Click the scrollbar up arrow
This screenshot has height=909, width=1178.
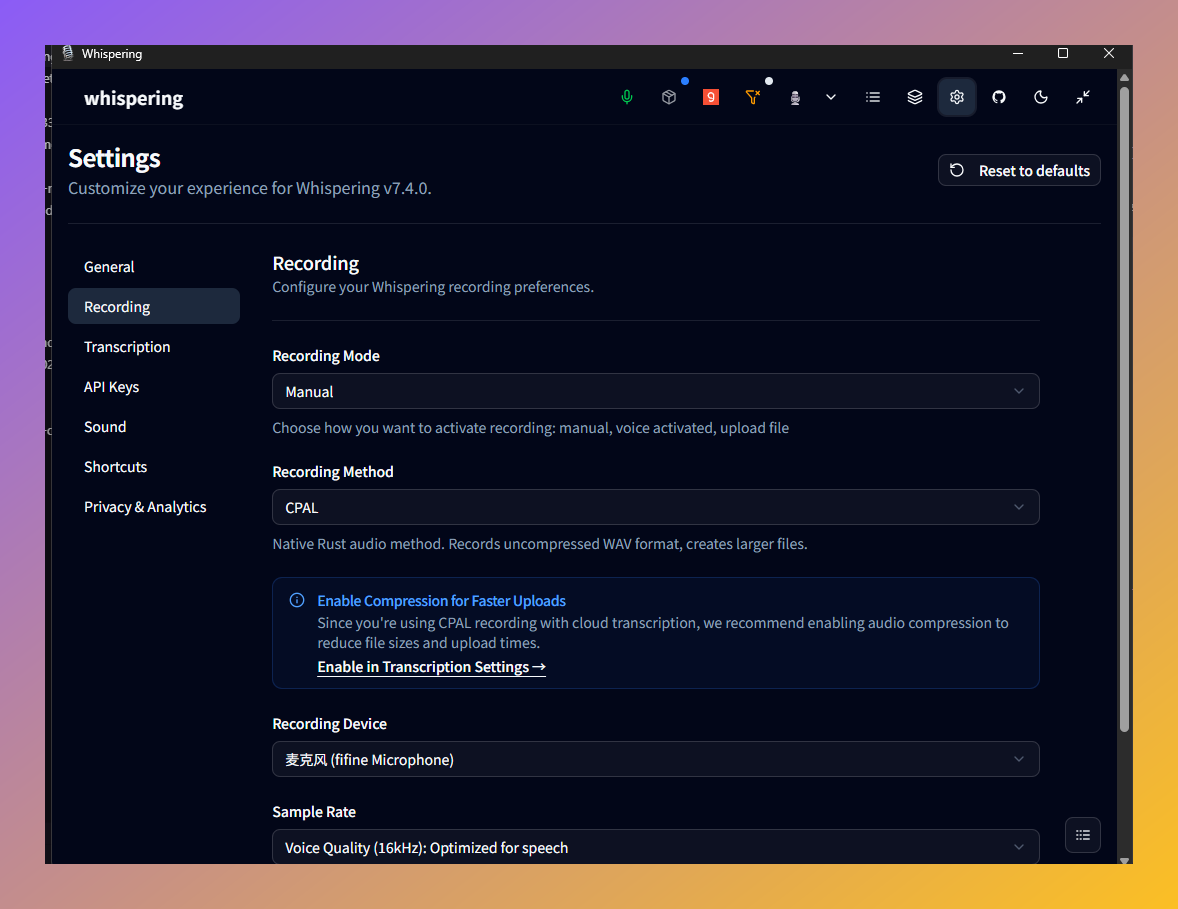pos(1124,77)
